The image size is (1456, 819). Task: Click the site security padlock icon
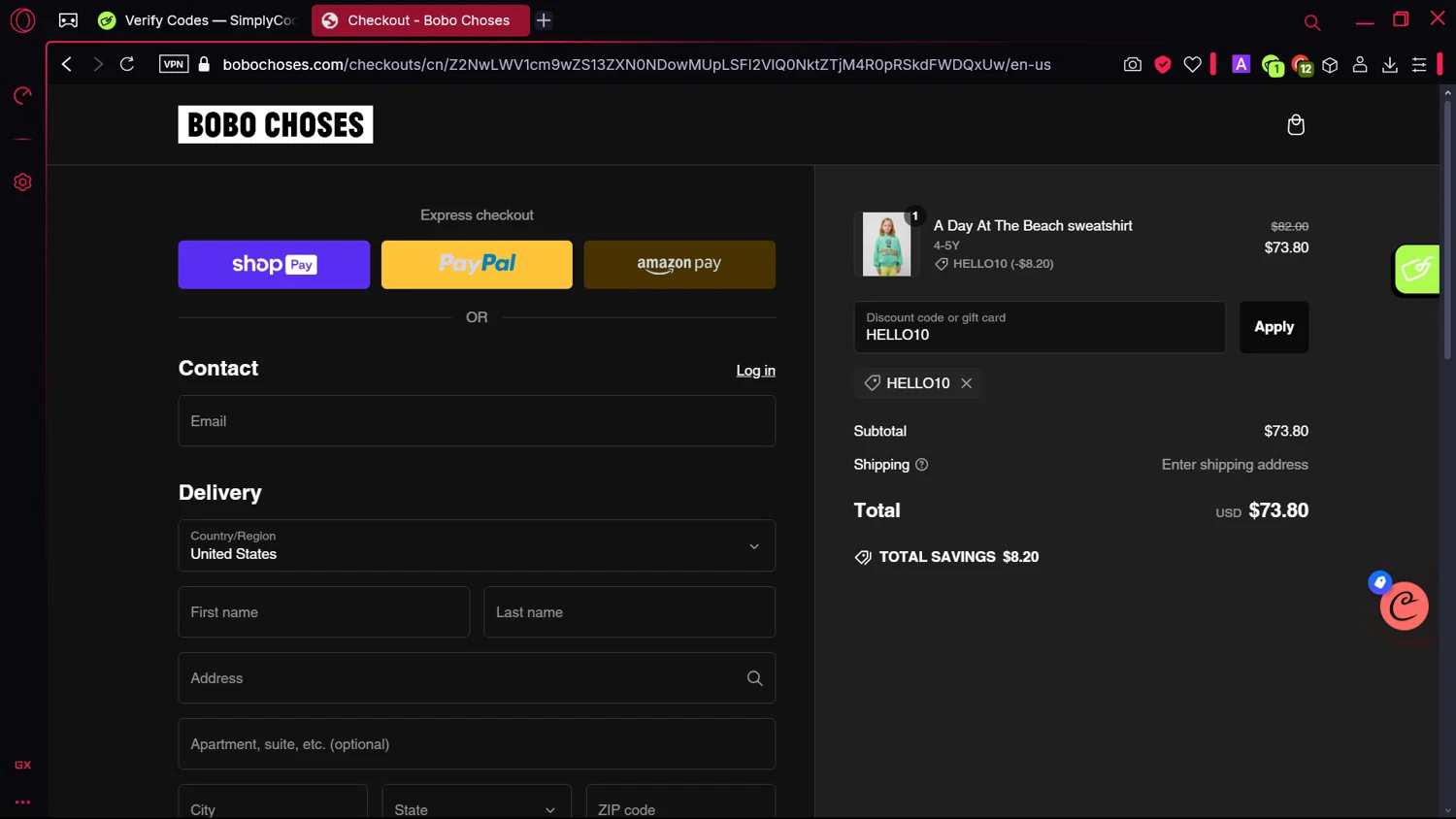204,64
